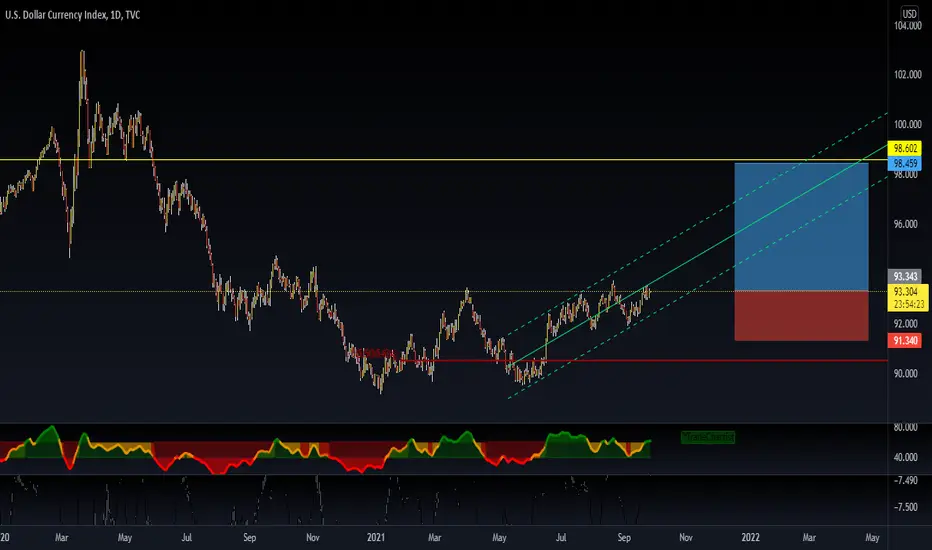
Task: Select the blue profit zone of long position
Action: pos(801,227)
